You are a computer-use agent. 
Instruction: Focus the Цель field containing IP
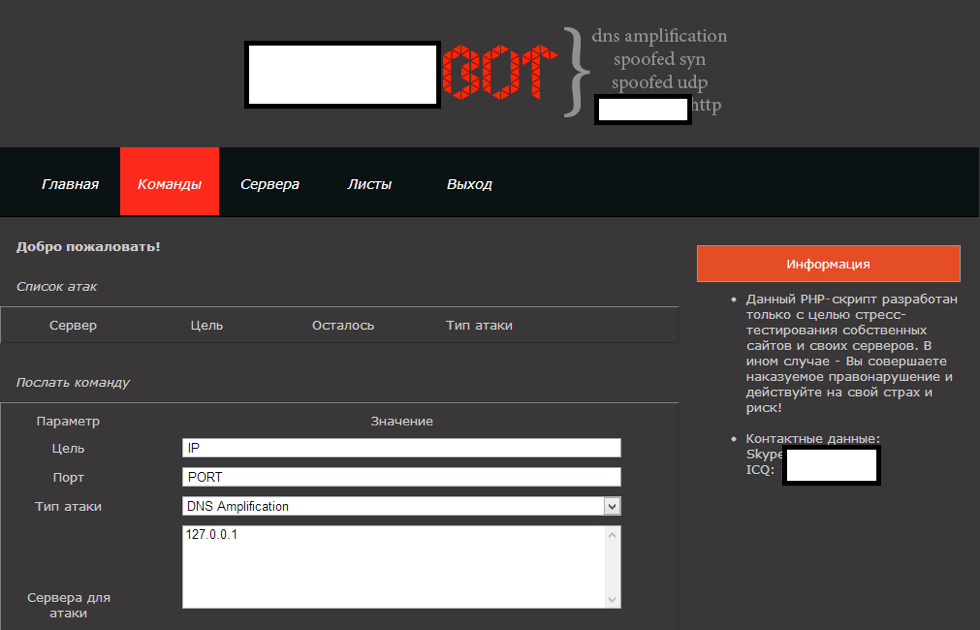pos(401,448)
